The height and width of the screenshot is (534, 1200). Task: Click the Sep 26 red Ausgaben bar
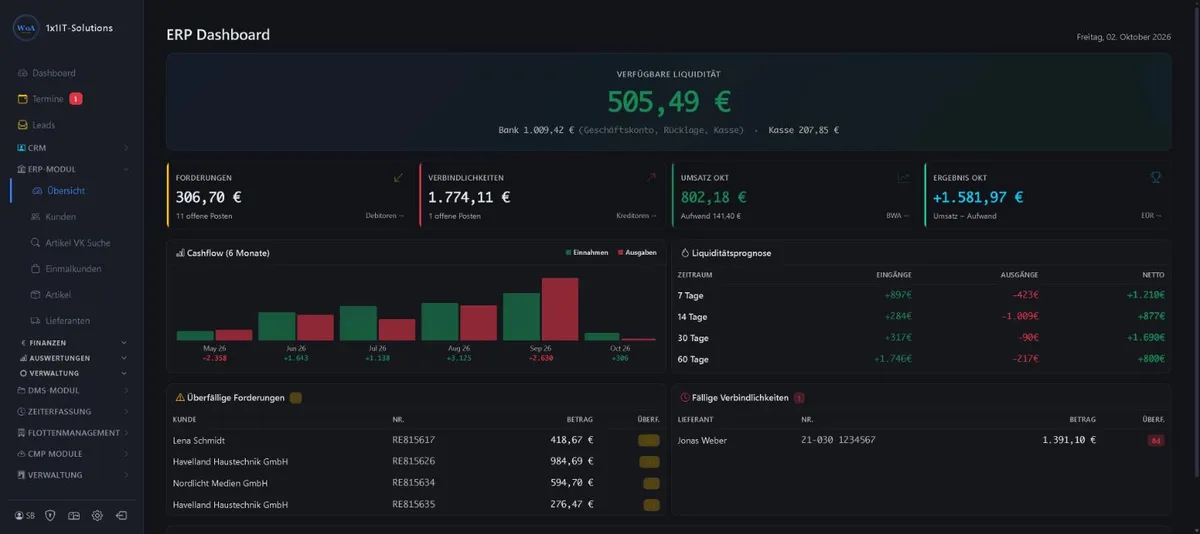[x=560, y=310]
